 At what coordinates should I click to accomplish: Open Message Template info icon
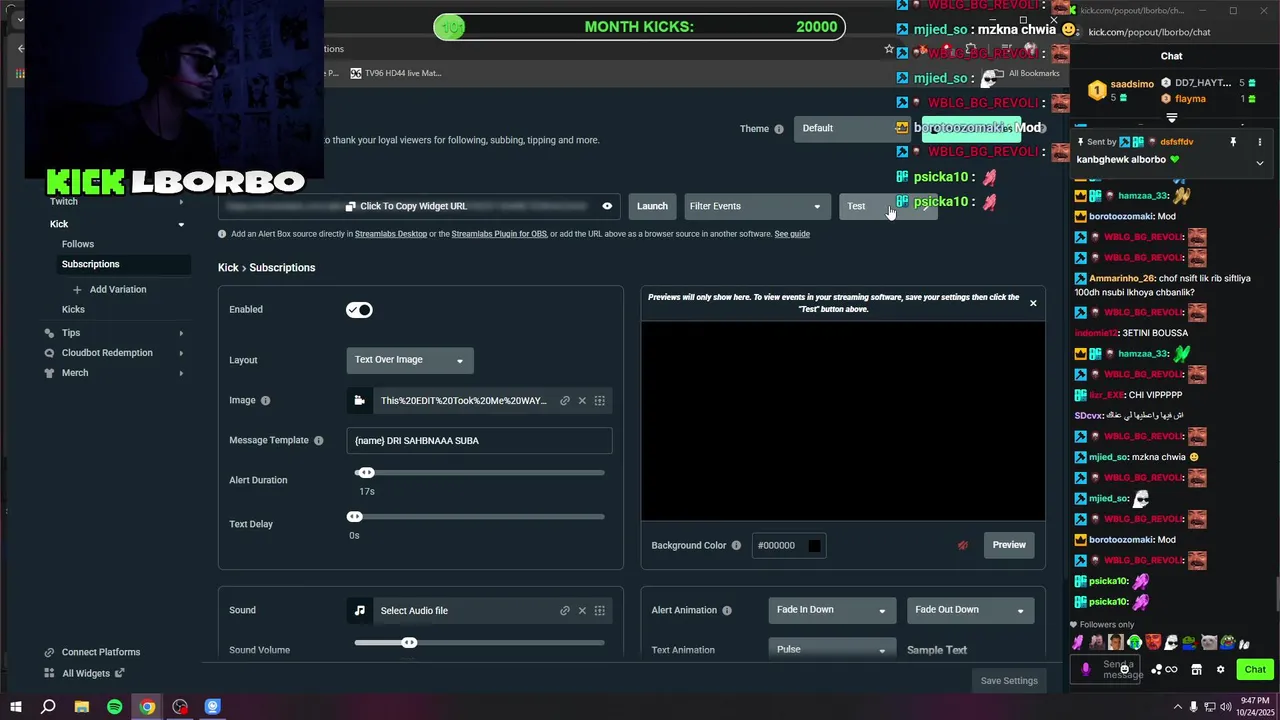(x=319, y=441)
